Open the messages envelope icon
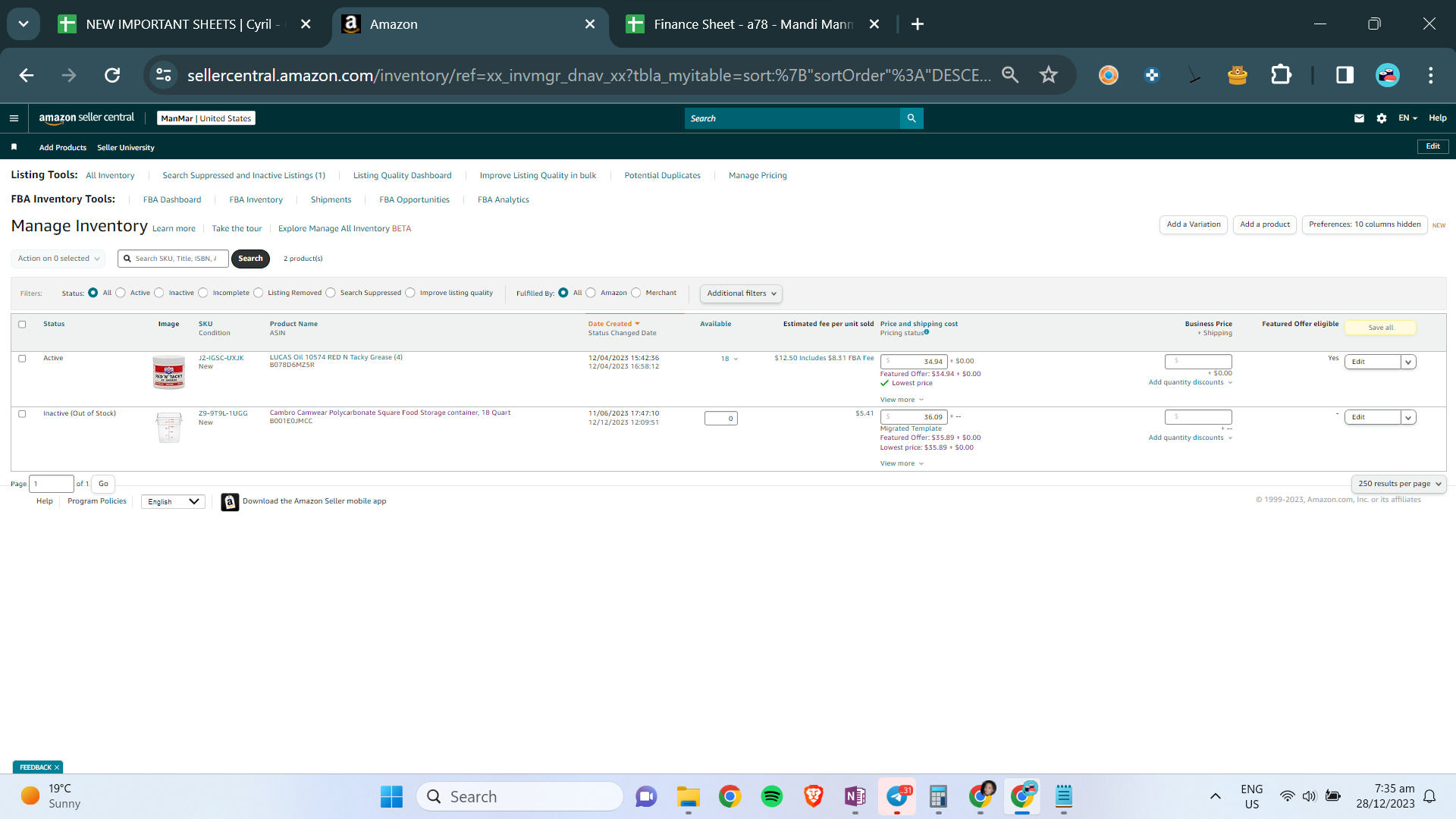This screenshot has height=819, width=1456. 1359,118
